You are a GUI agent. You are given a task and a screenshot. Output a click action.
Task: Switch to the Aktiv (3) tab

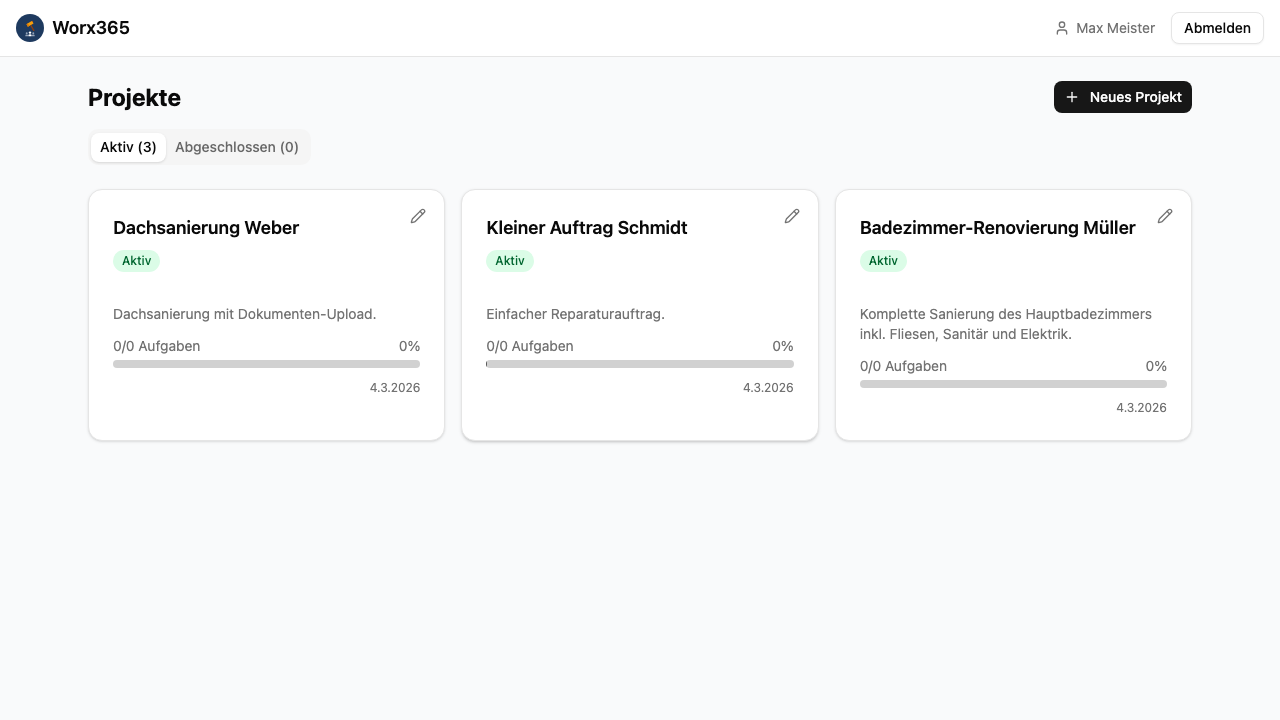(x=128, y=147)
